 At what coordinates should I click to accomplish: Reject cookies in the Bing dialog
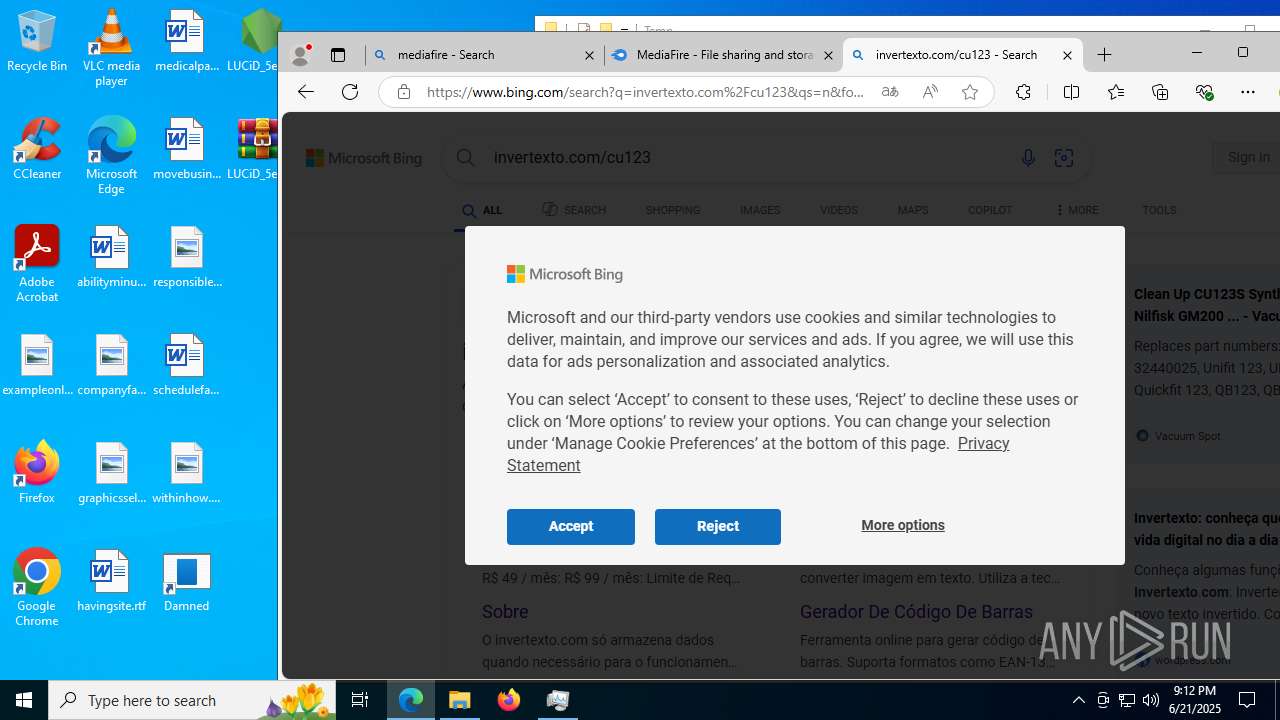tap(718, 526)
